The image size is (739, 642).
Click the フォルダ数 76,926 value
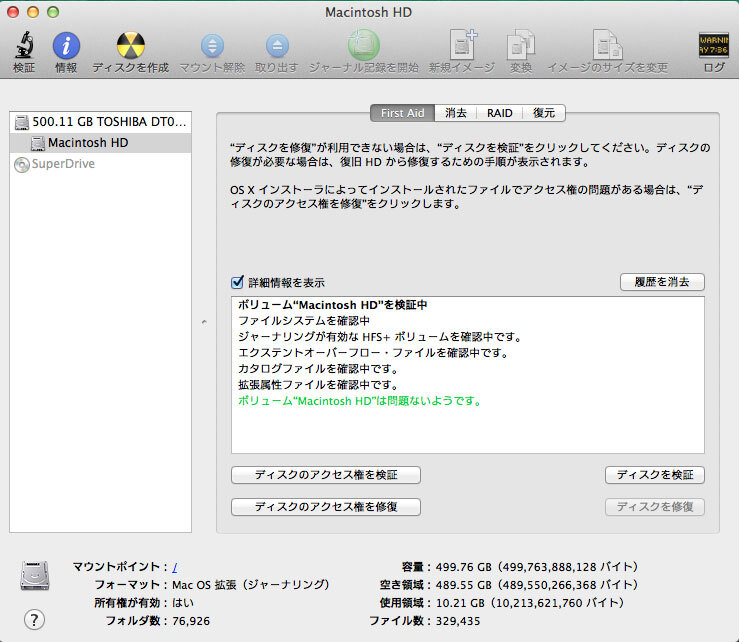click(191, 621)
